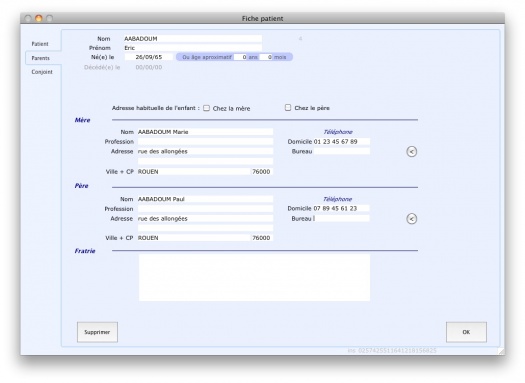
Task: Click the approximate age mois field
Action: (266, 57)
